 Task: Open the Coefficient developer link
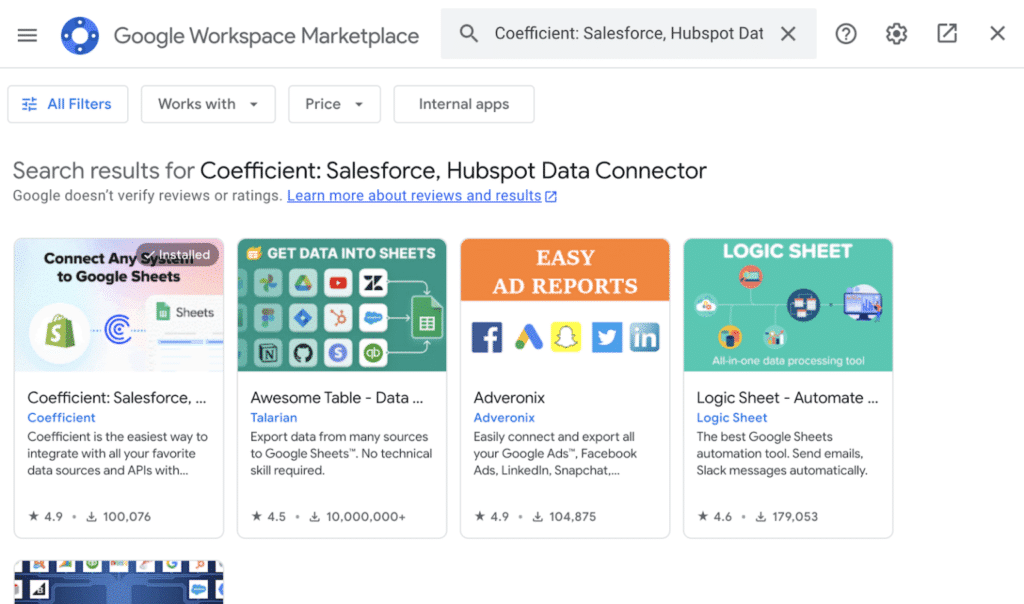(61, 418)
